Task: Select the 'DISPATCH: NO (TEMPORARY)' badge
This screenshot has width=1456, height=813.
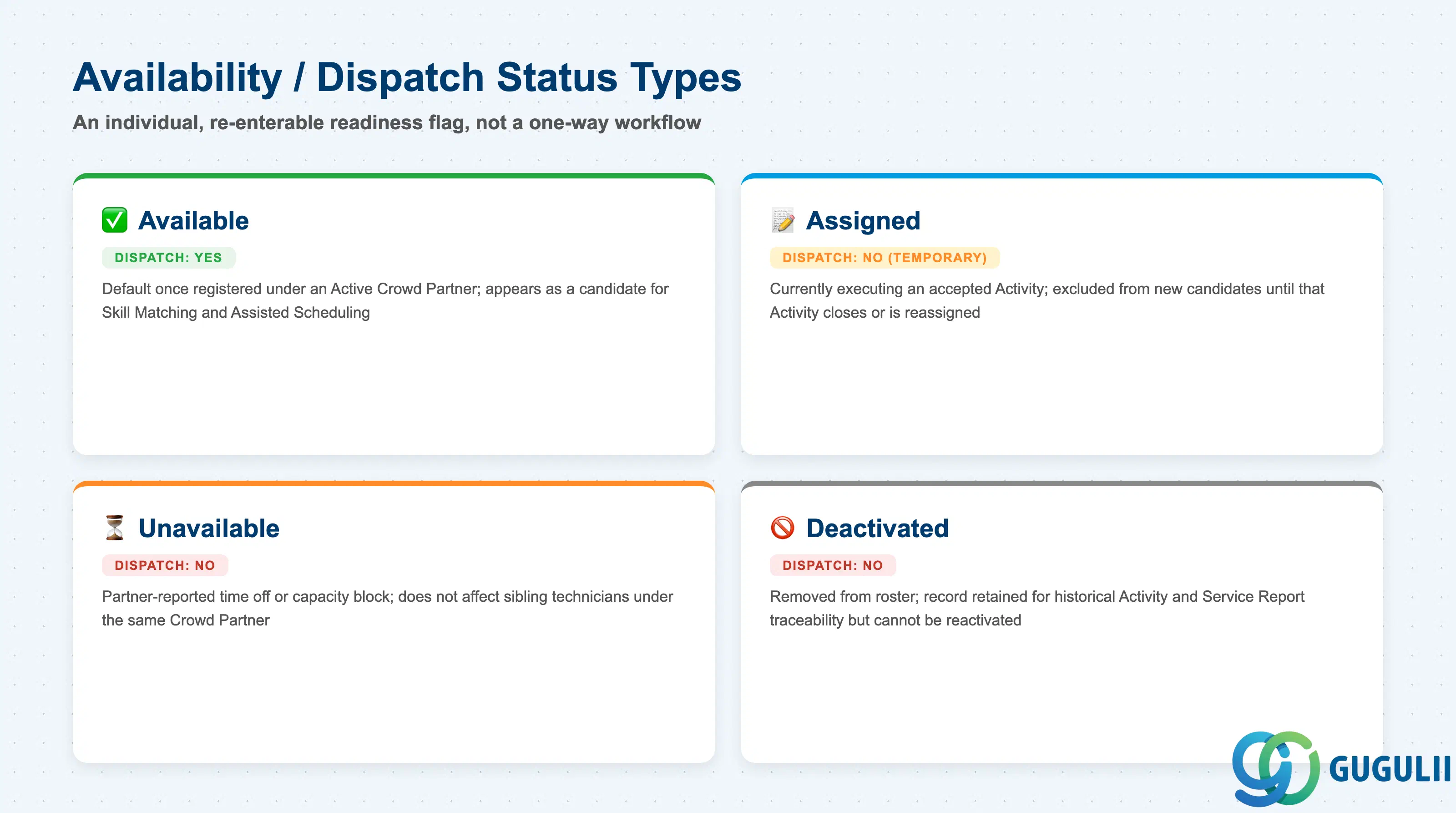Action: [x=885, y=258]
